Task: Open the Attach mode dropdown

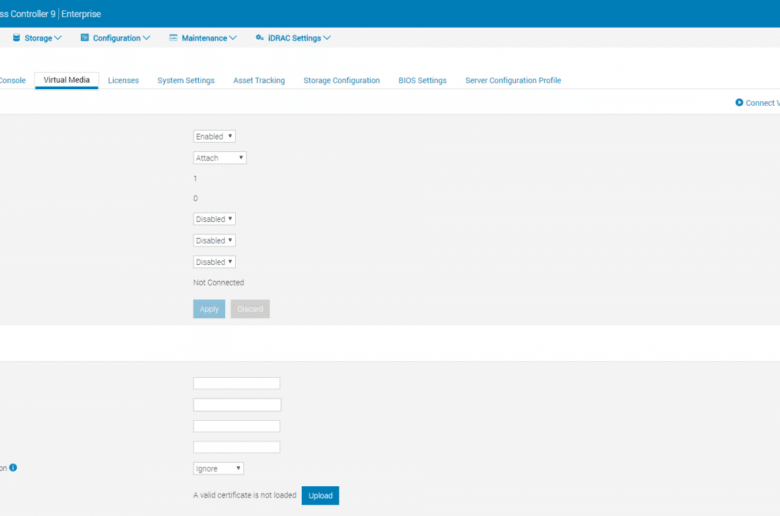Action: click(x=219, y=158)
